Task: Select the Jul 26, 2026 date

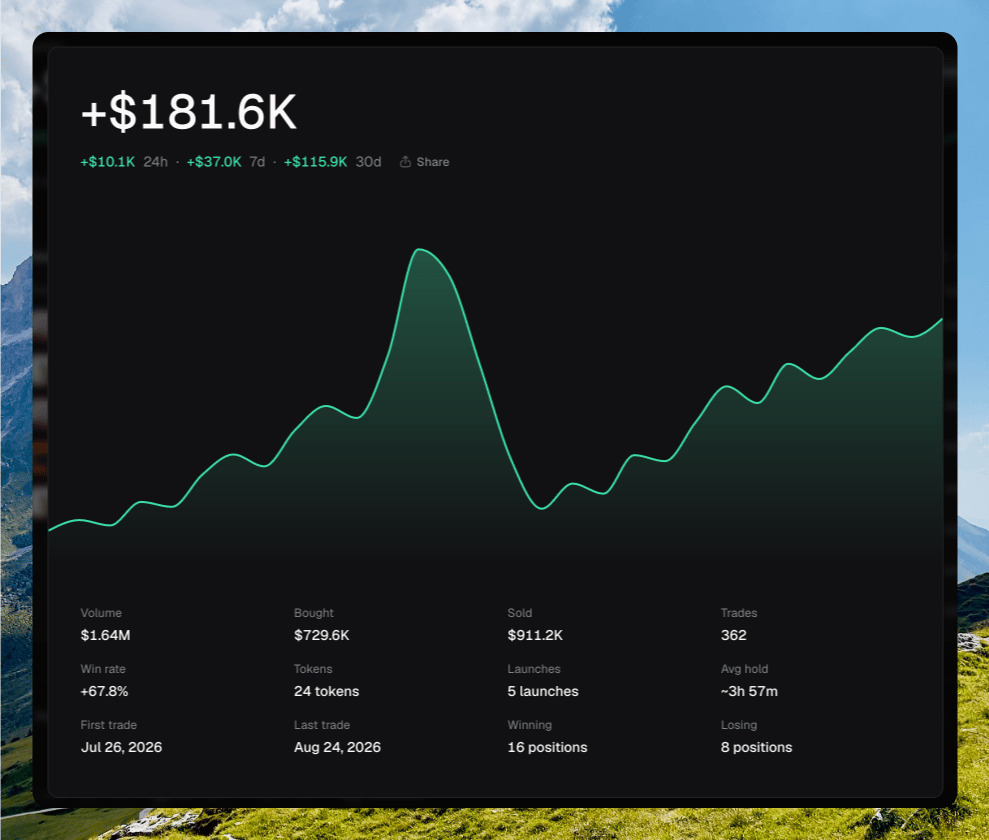Action: (x=121, y=747)
